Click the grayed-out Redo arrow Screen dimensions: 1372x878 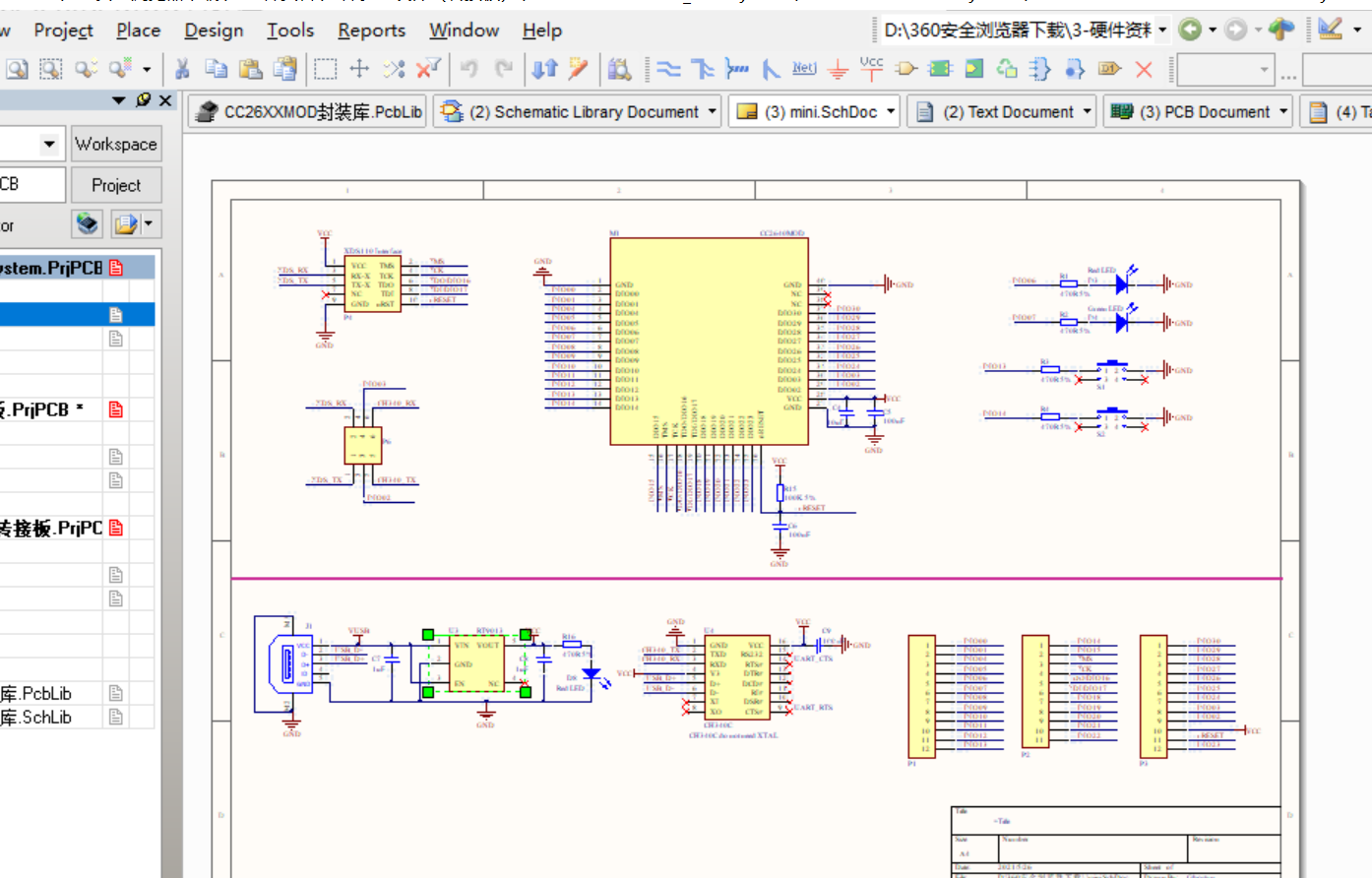[504, 68]
